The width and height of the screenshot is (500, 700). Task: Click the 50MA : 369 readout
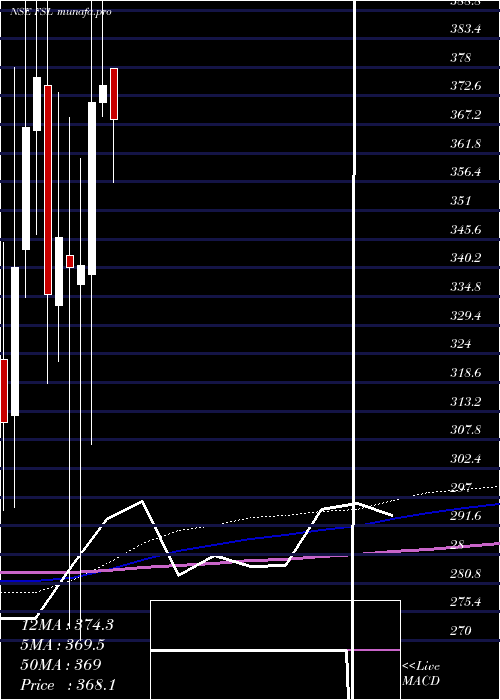tap(61, 665)
